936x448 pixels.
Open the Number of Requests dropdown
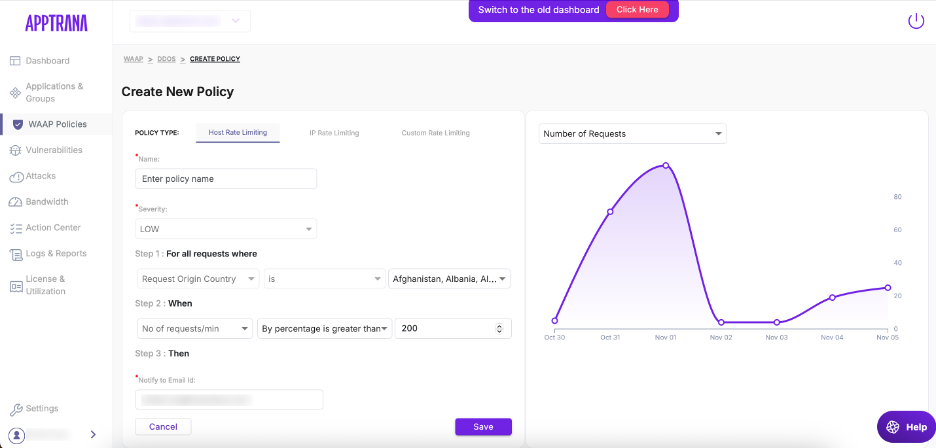click(x=633, y=134)
